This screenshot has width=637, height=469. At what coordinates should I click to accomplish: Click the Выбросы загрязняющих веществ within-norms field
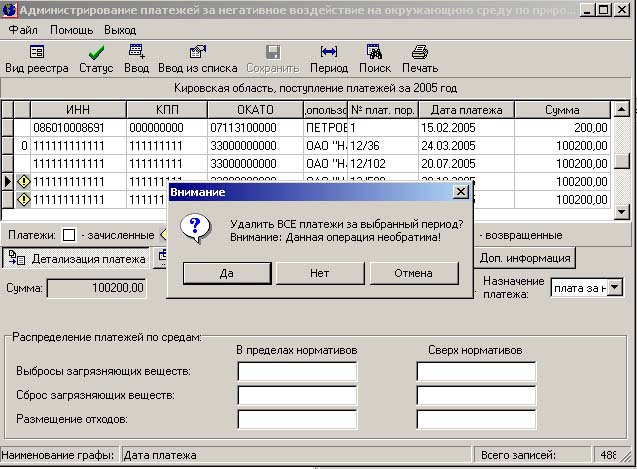(x=297, y=372)
